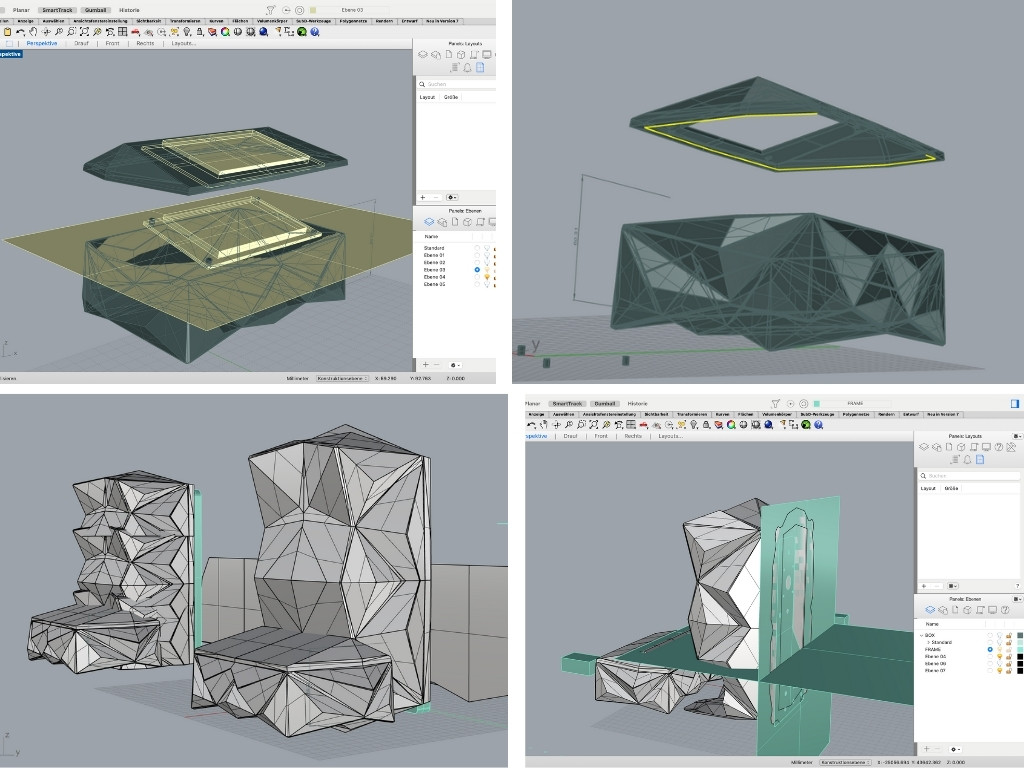This screenshot has width=1024, height=768.
Task: Click the bell notifications icon in bottom-right Layouts panel
Action: 967,459
